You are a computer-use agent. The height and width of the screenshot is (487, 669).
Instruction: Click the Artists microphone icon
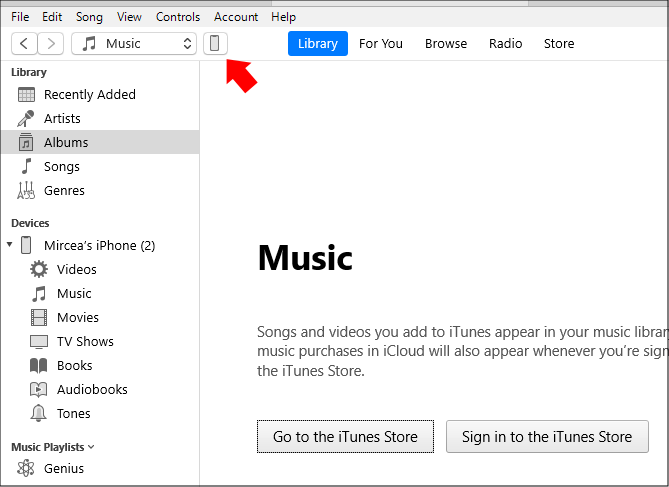(26, 119)
